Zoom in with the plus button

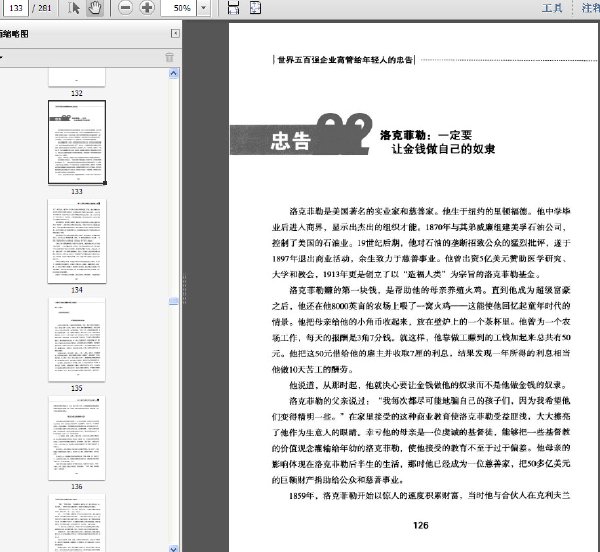147,8
